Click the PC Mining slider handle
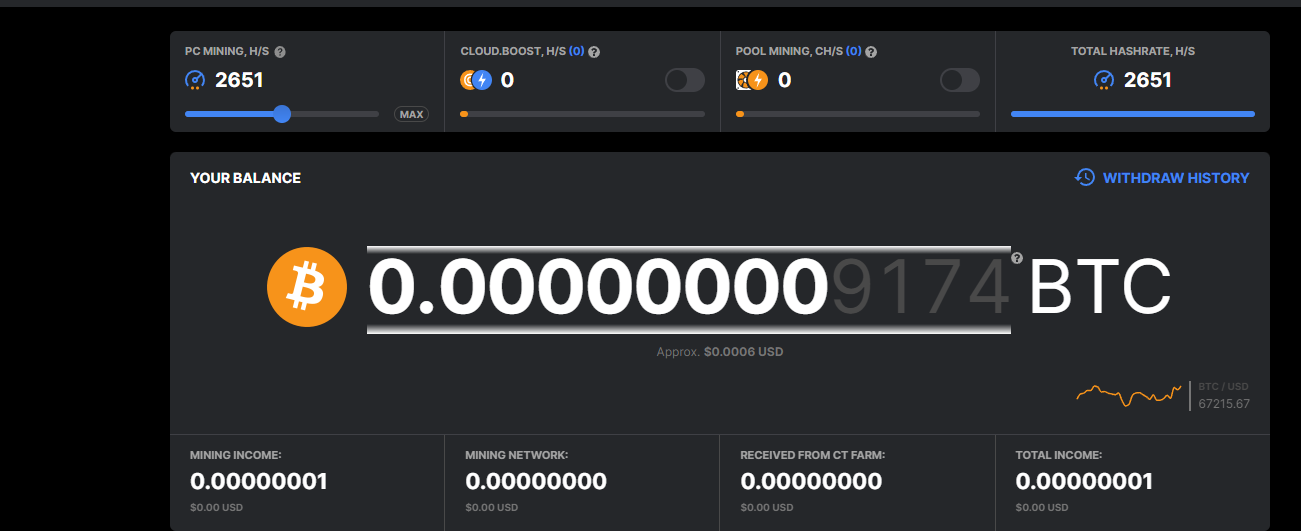The width and height of the screenshot is (1301, 531). tap(282, 114)
